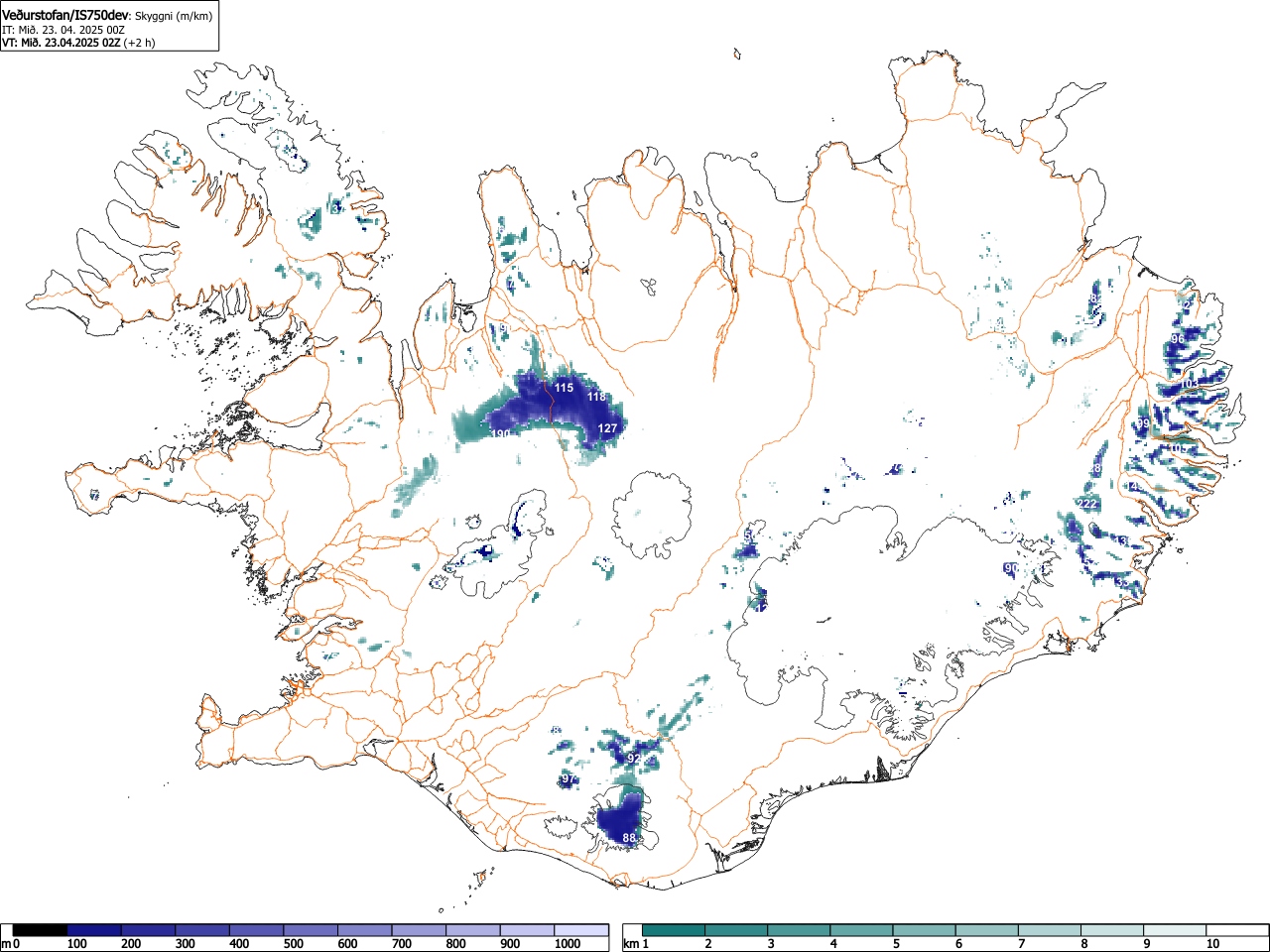Click the '96' visibility value in the Eastfjords

coord(1178,339)
